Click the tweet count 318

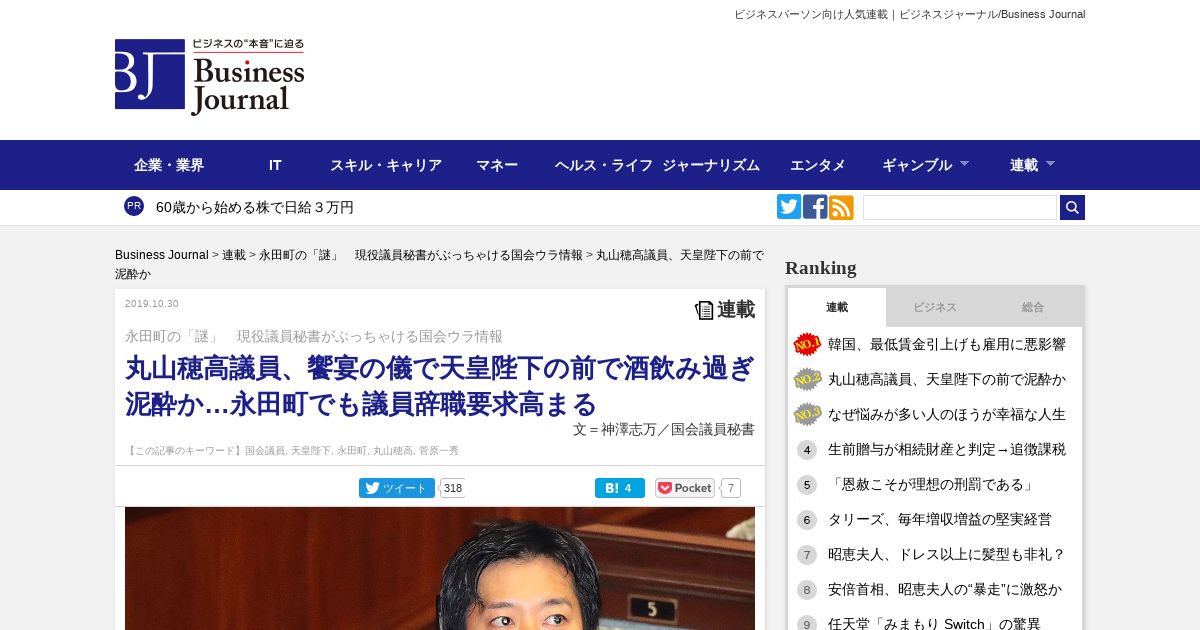pos(452,488)
